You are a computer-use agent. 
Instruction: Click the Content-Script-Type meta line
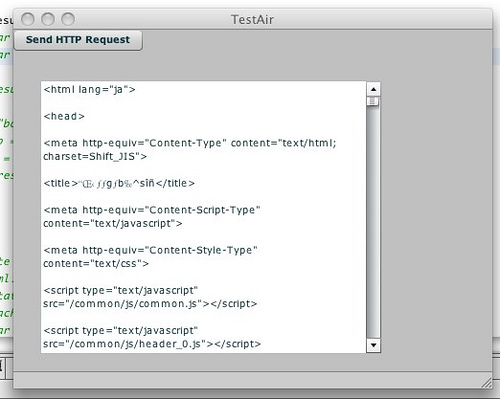(x=152, y=210)
